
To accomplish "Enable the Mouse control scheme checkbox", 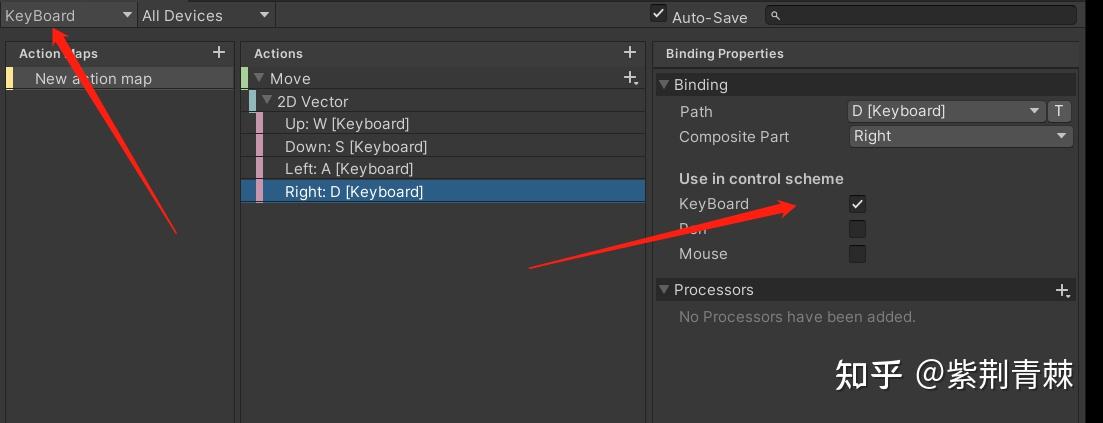I will 857,254.
